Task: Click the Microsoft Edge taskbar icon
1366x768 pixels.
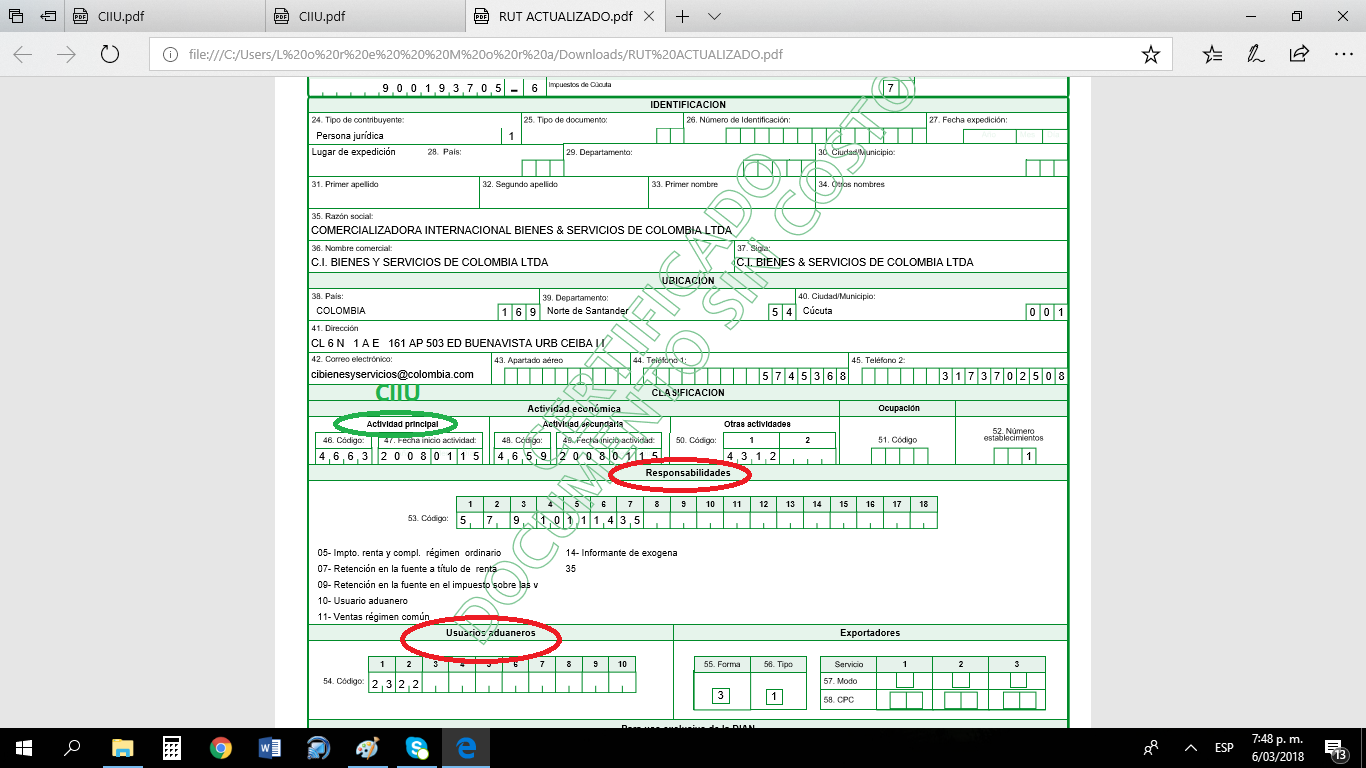Action: click(x=466, y=747)
